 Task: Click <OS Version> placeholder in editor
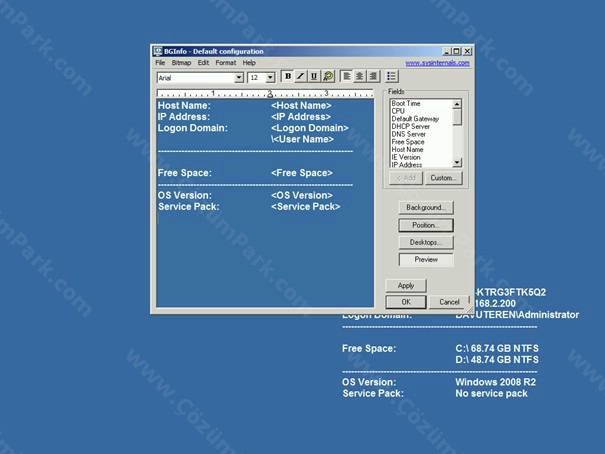302,195
